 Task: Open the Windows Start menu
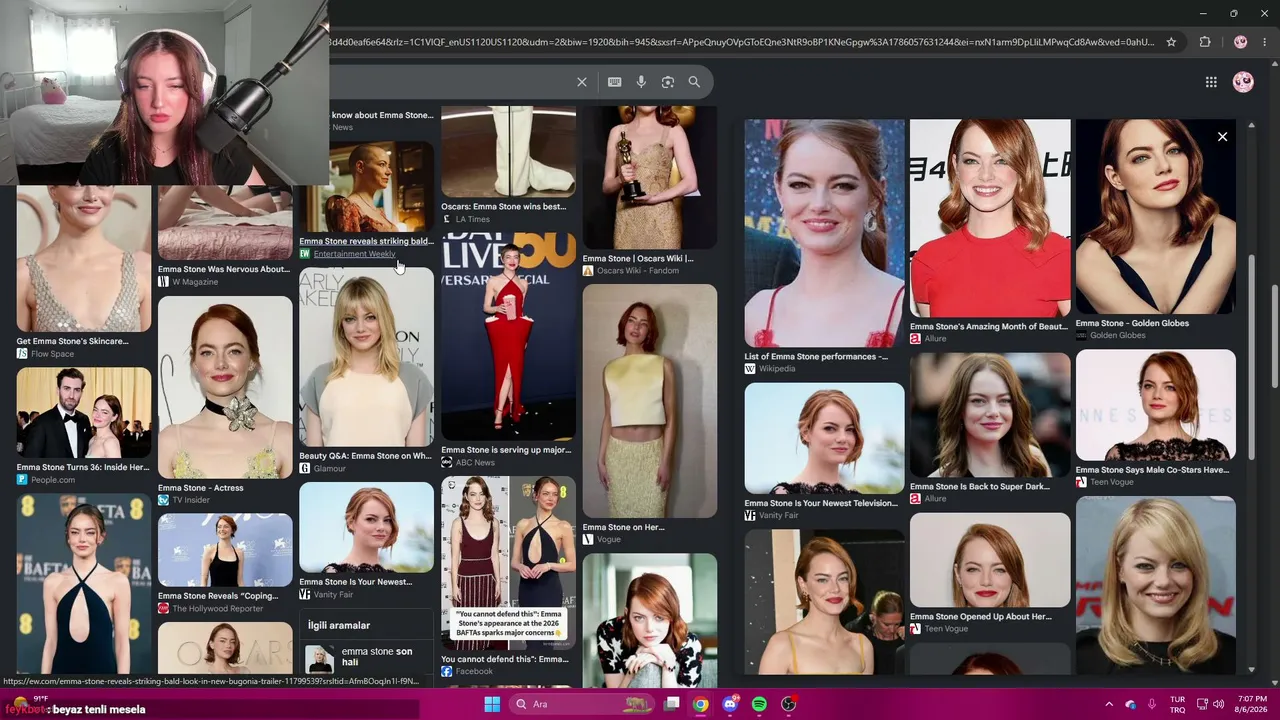point(492,704)
